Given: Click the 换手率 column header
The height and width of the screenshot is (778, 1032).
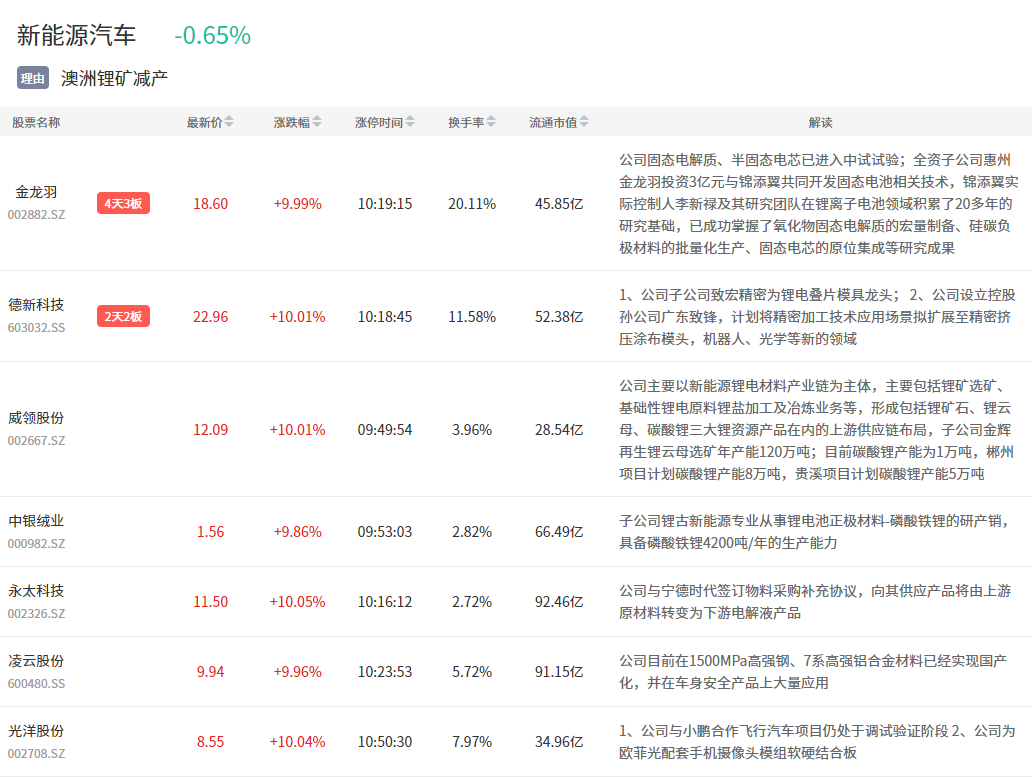Looking at the screenshot, I should tap(466, 122).
